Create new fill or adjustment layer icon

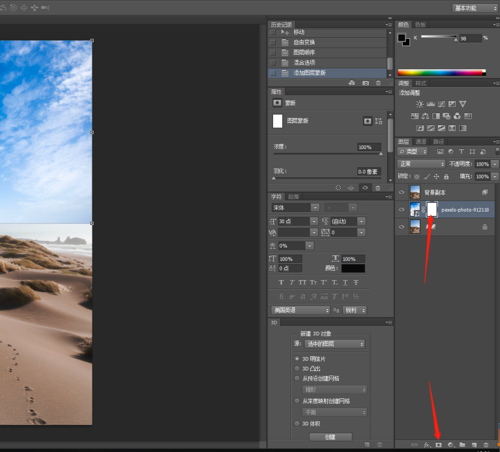[x=451, y=445]
